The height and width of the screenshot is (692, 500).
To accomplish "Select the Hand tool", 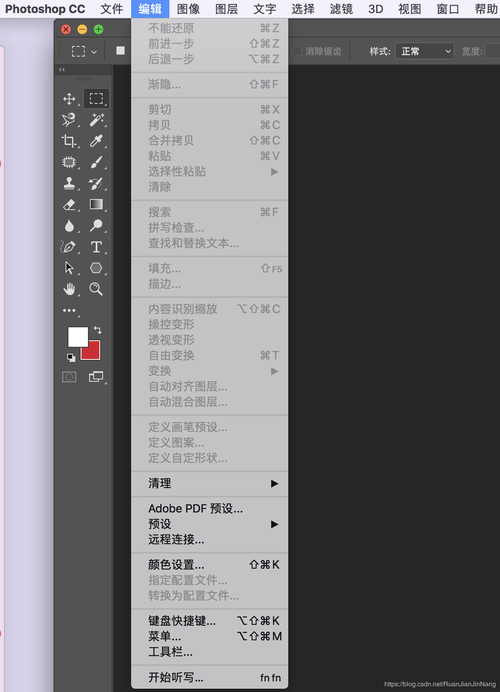I will tap(69, 289).
